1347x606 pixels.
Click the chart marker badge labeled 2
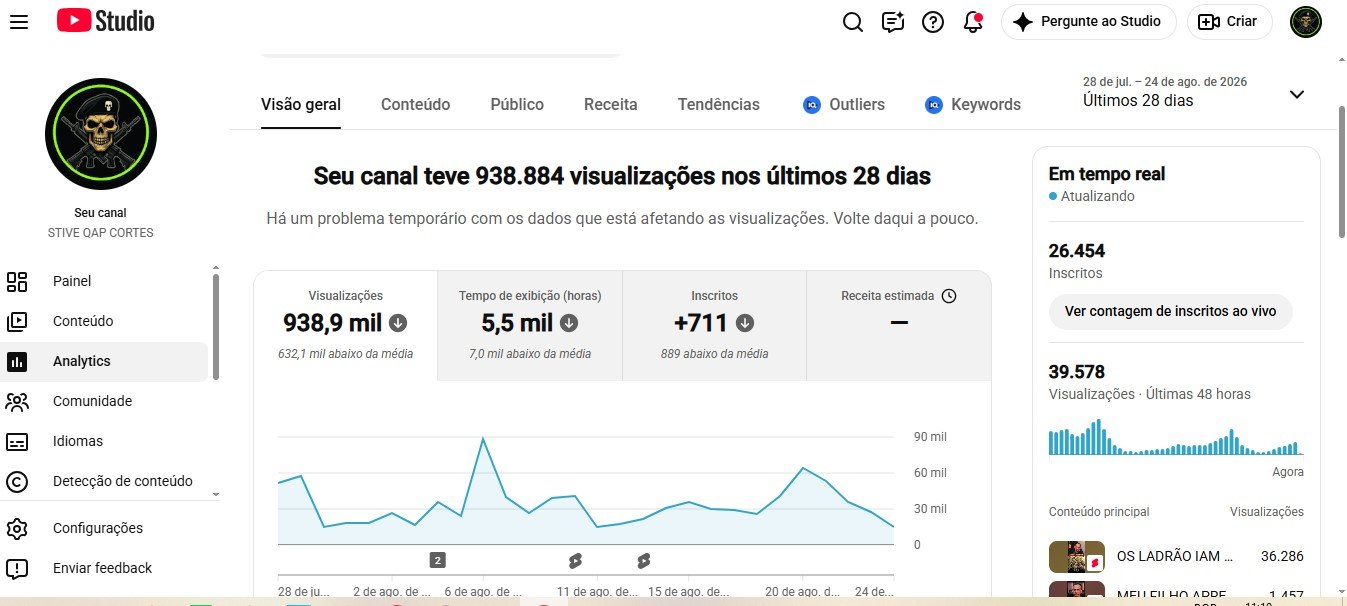click(437, 560)
